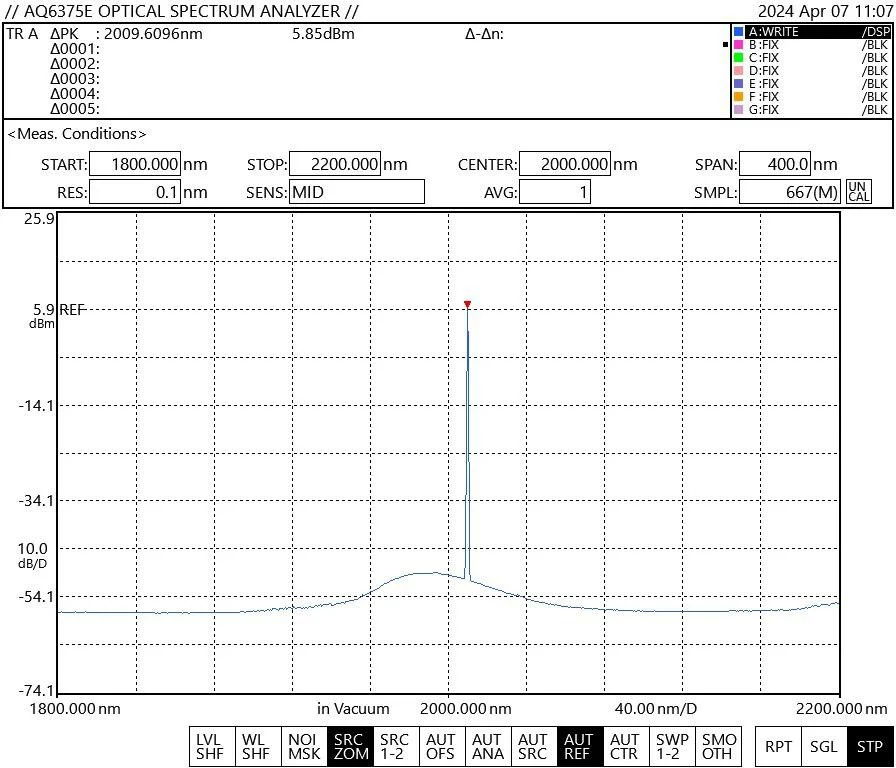Open SMO OTH smoothing options
The image size is (896, 768).
point(716,746)
